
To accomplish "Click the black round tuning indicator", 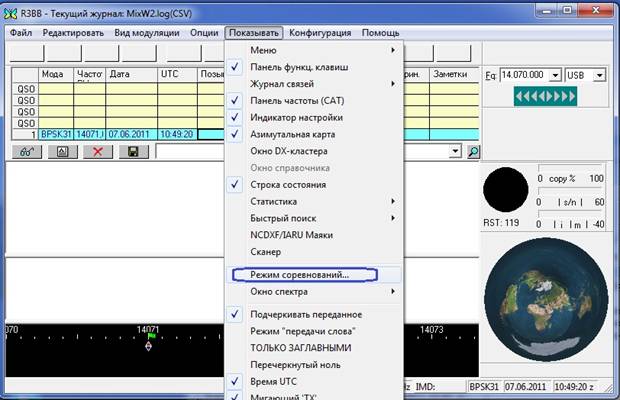I will tap(505, 192).
